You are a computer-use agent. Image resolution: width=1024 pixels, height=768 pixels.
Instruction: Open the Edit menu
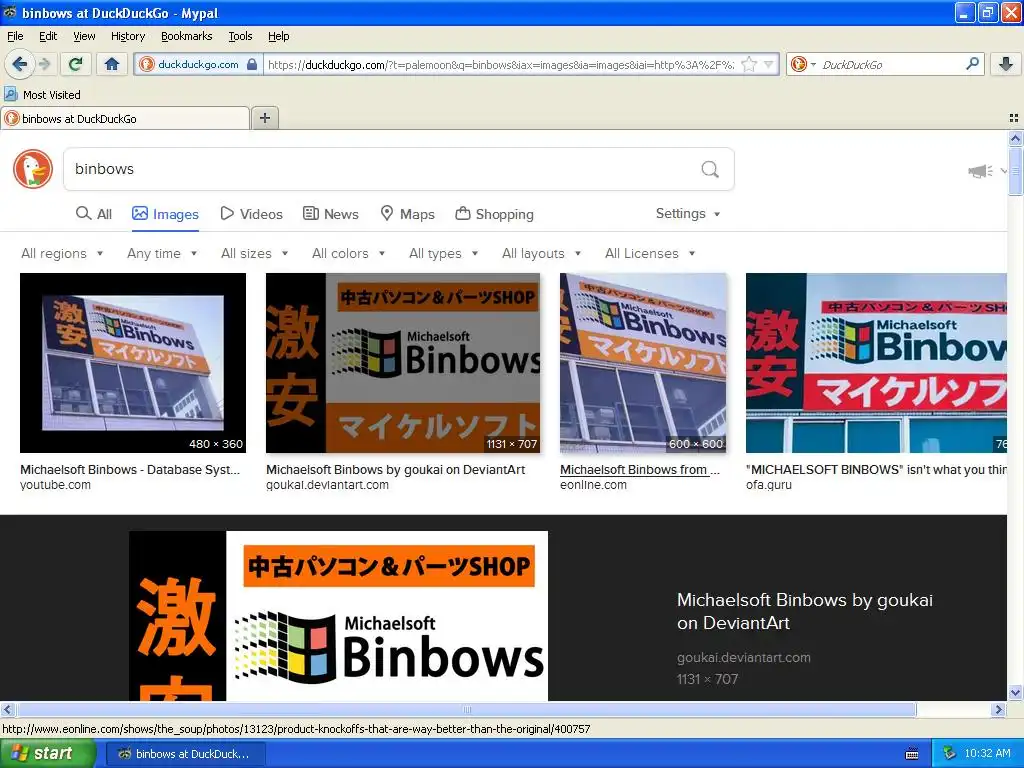(x=48, y=36)
